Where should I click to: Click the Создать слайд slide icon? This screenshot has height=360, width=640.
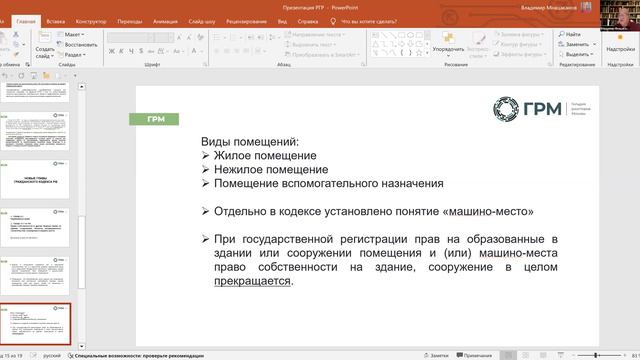pyautogui.click(x=44, y=38)
